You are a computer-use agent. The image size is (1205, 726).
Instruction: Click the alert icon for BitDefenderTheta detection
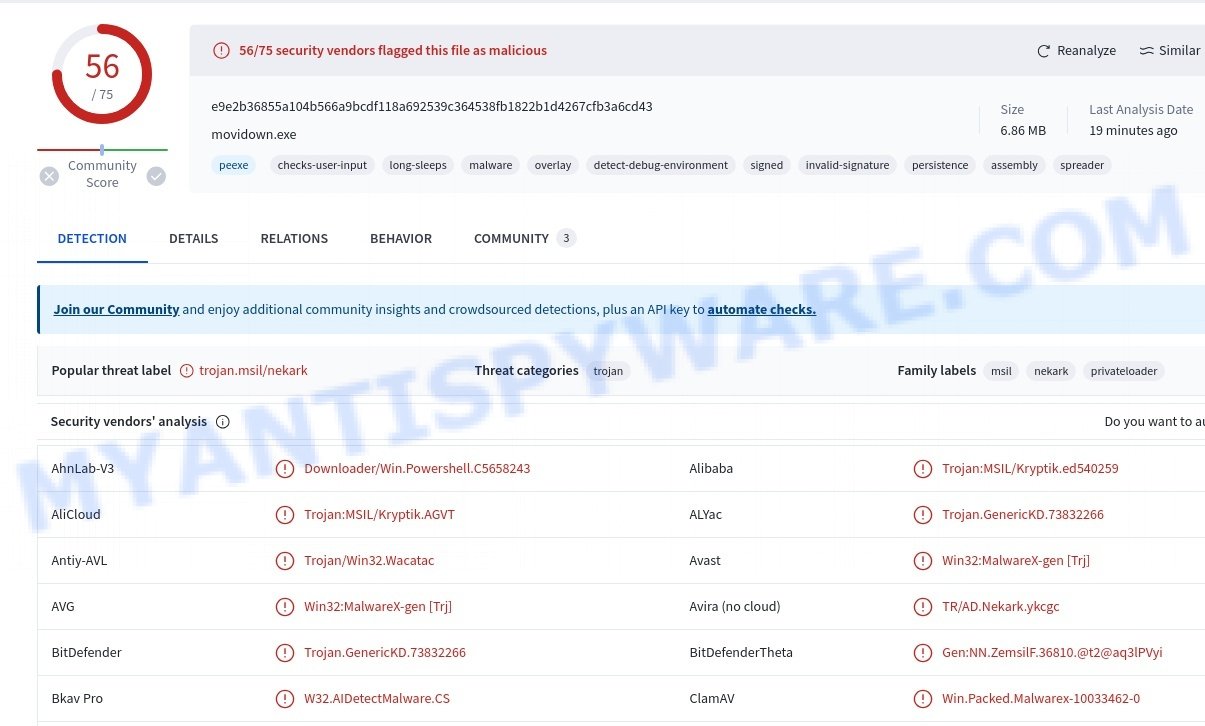923,653
